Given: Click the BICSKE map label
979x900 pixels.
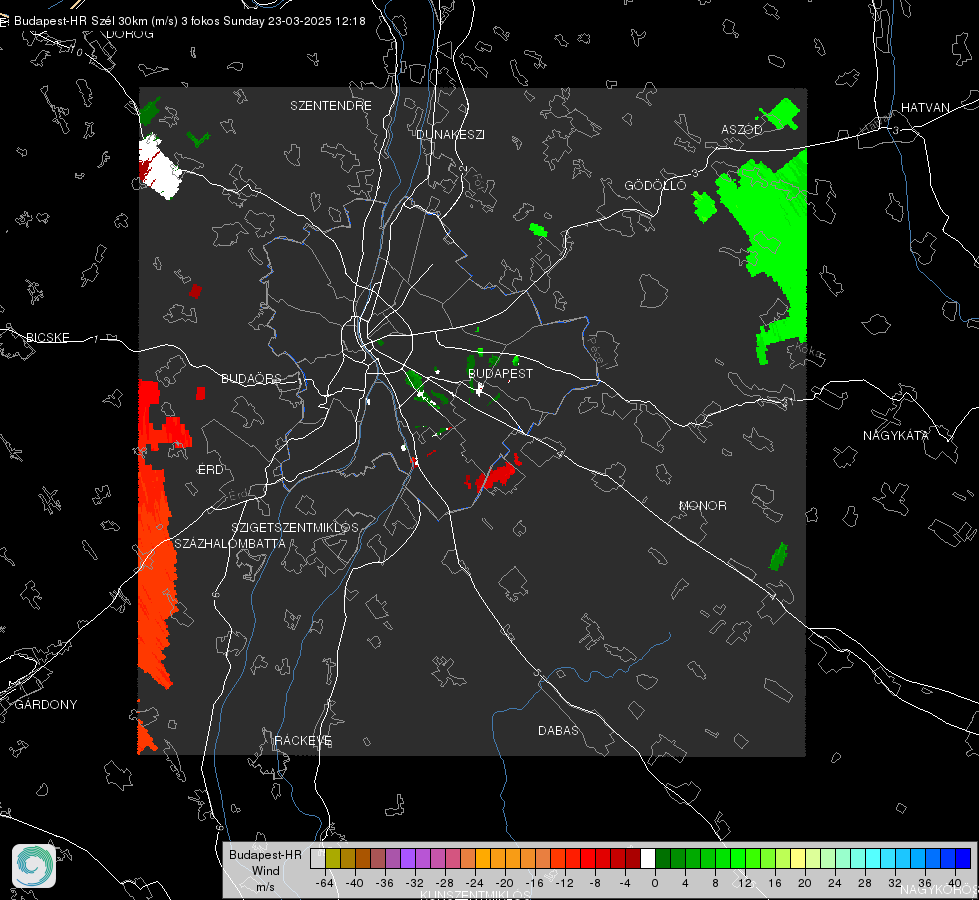Looking at the screenshot, I should point(47,337).
